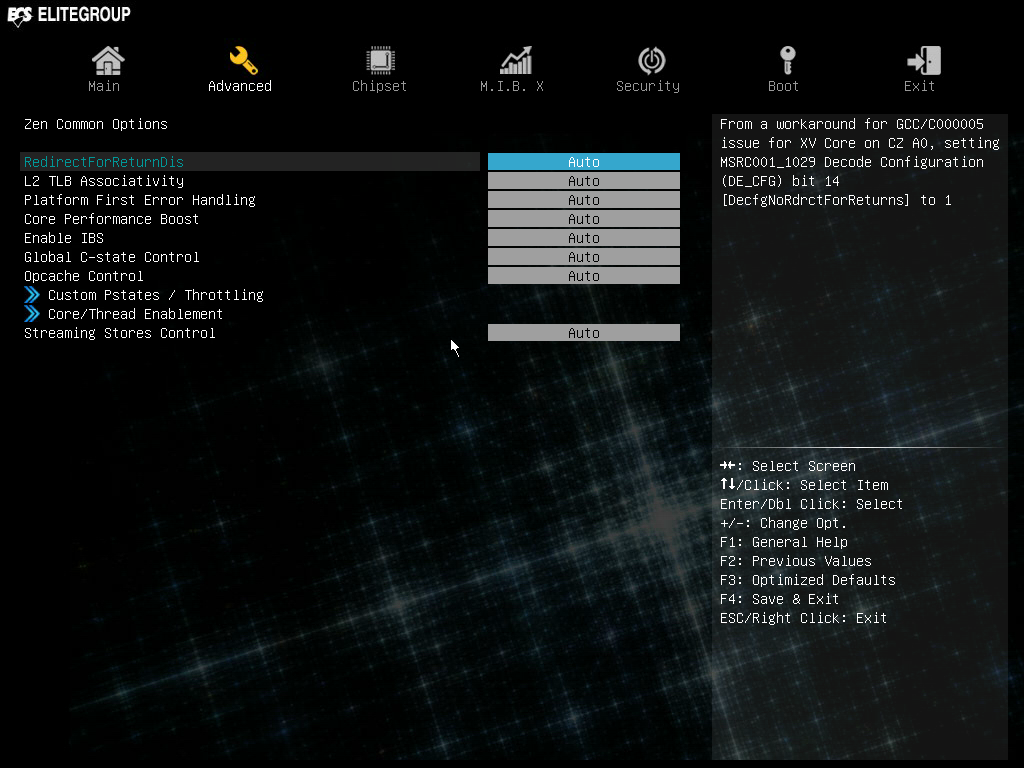Switch to the Exit tab label
Image resolution: width=1024 pixels, height=768 pixels.
(919, 86)
